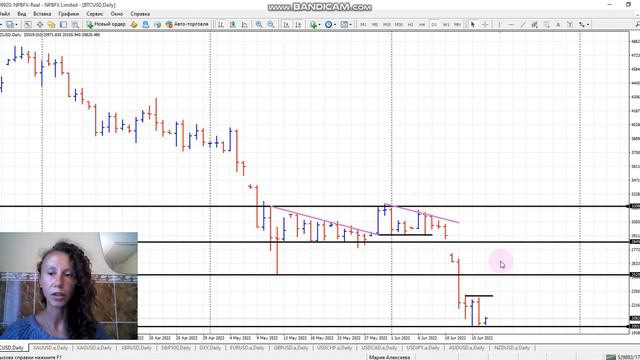Enable chart auto-scroll icon
The height and width of the screenshot is (360, 640).
coord(287,24)
